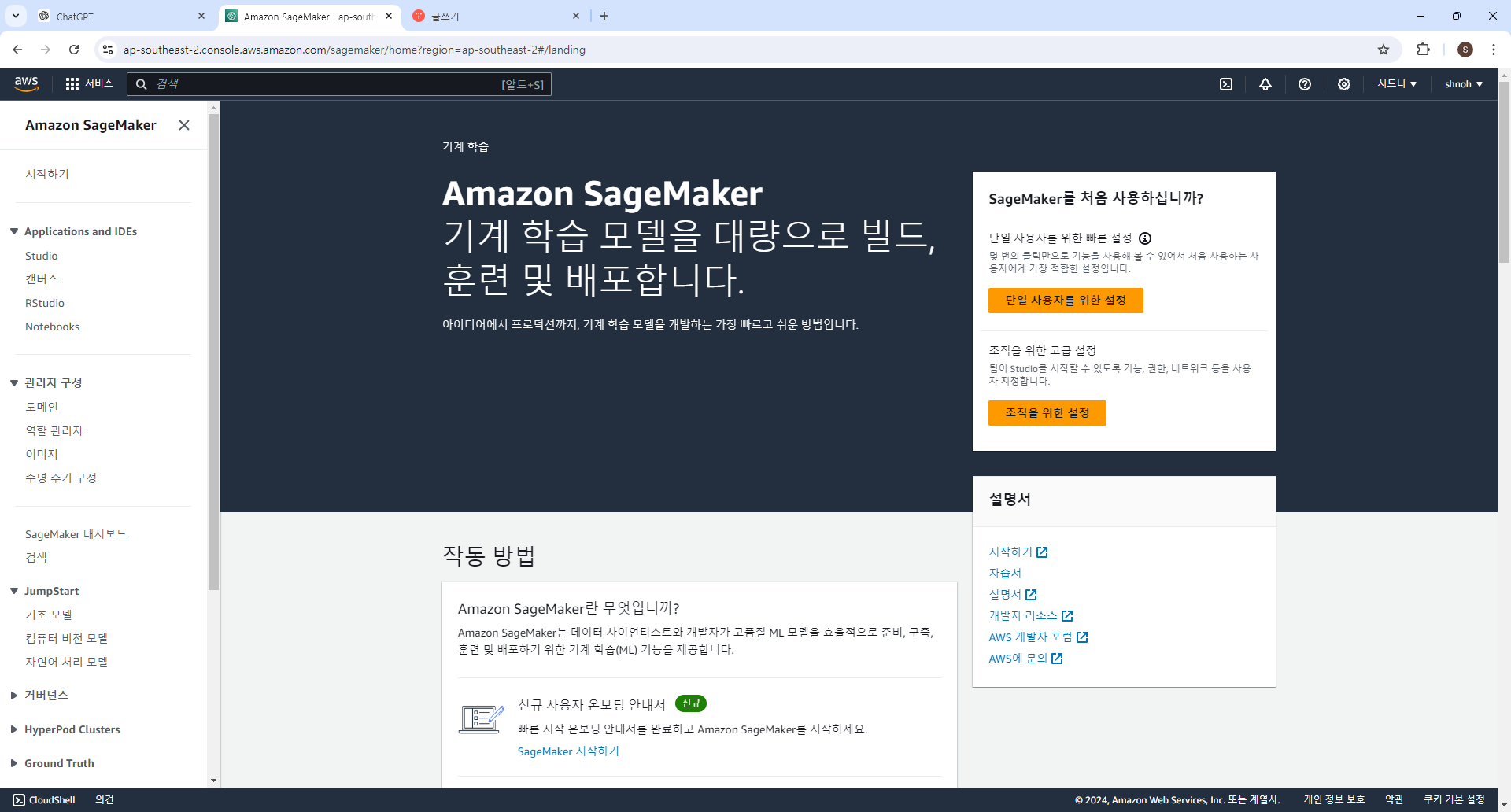Open the 서비스 services menu label
The width and height of the screenshot is (1511, 812).
(99, 84)
